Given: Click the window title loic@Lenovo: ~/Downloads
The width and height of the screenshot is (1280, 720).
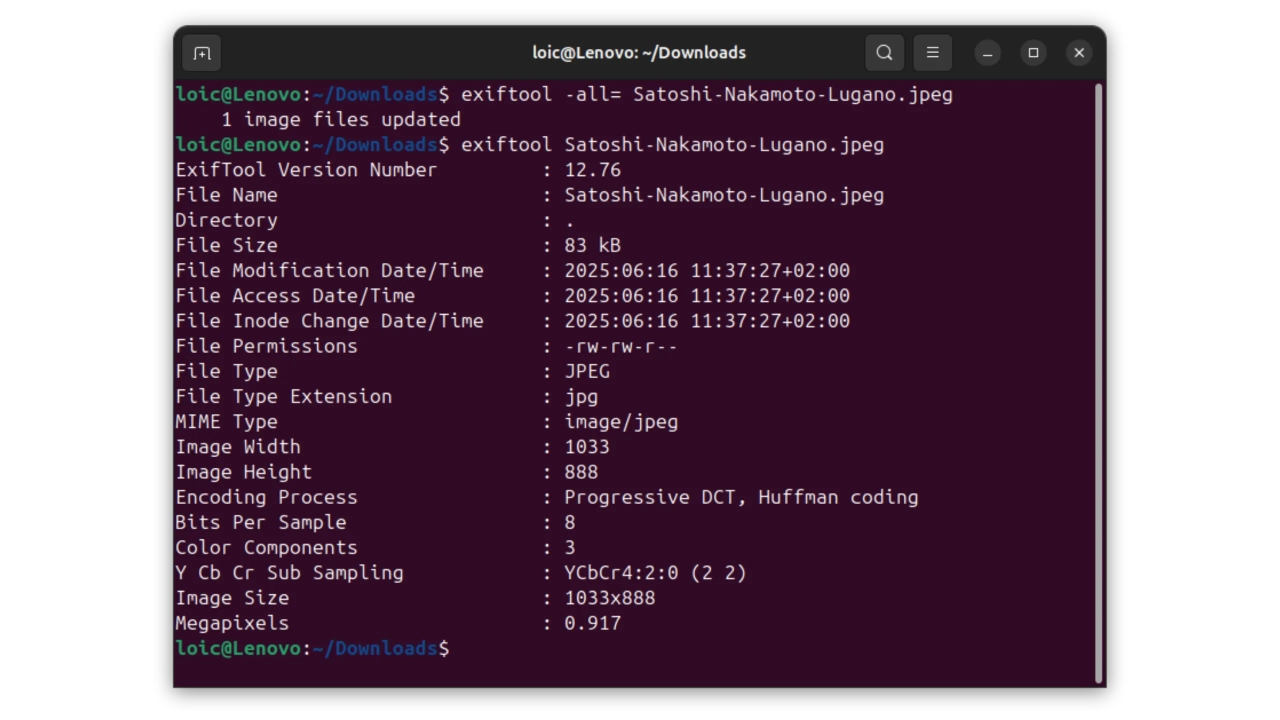Looking at the screenshot, I should [x=639, y=53].
